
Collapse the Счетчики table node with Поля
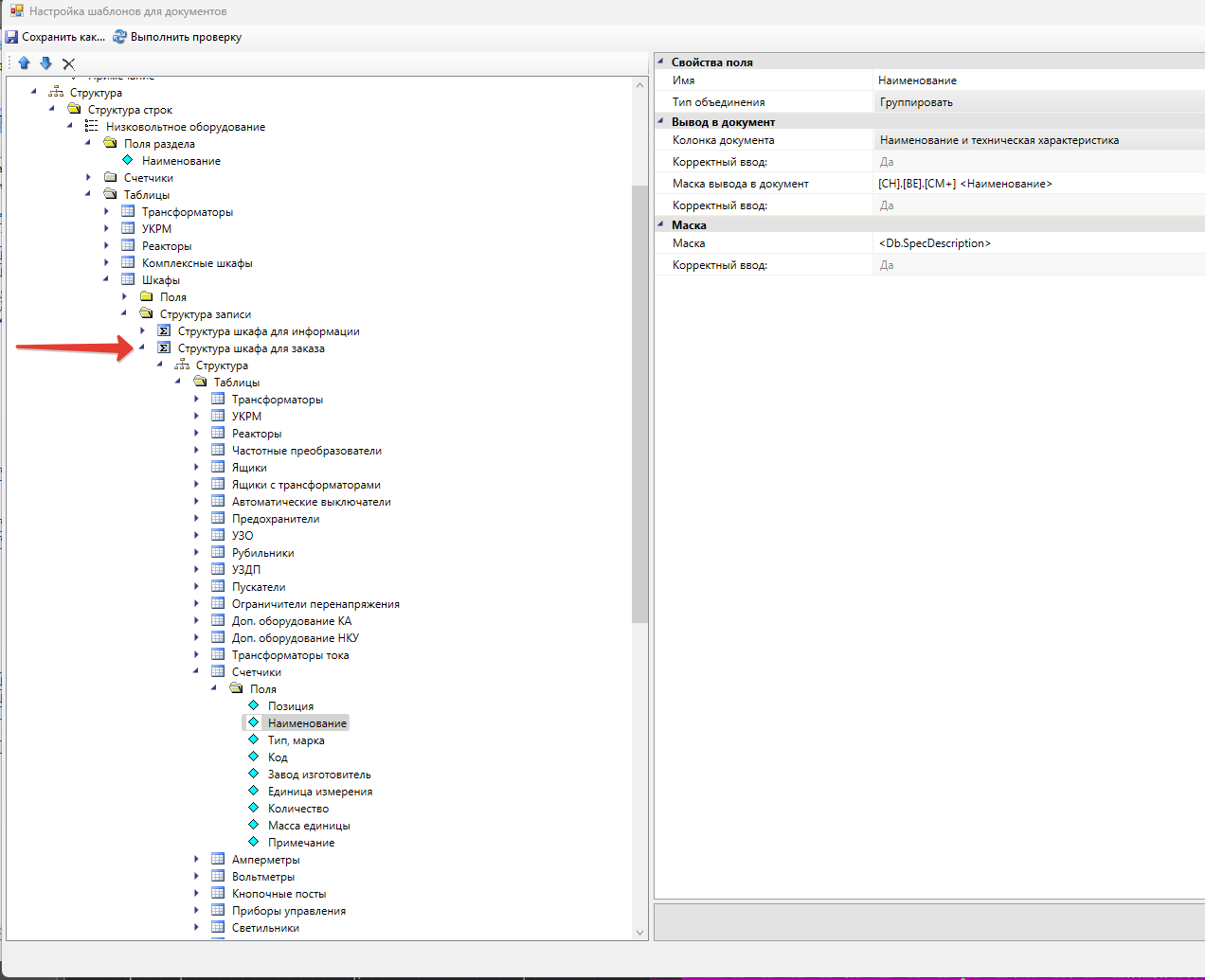click(197, 672)
